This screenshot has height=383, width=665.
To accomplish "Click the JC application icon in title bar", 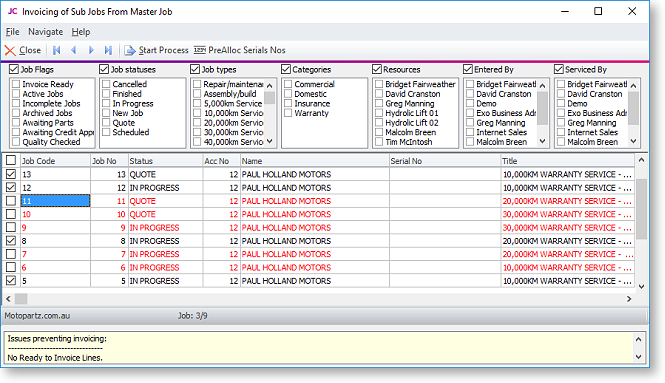I will pyautogui.click(x=13, y=11).
